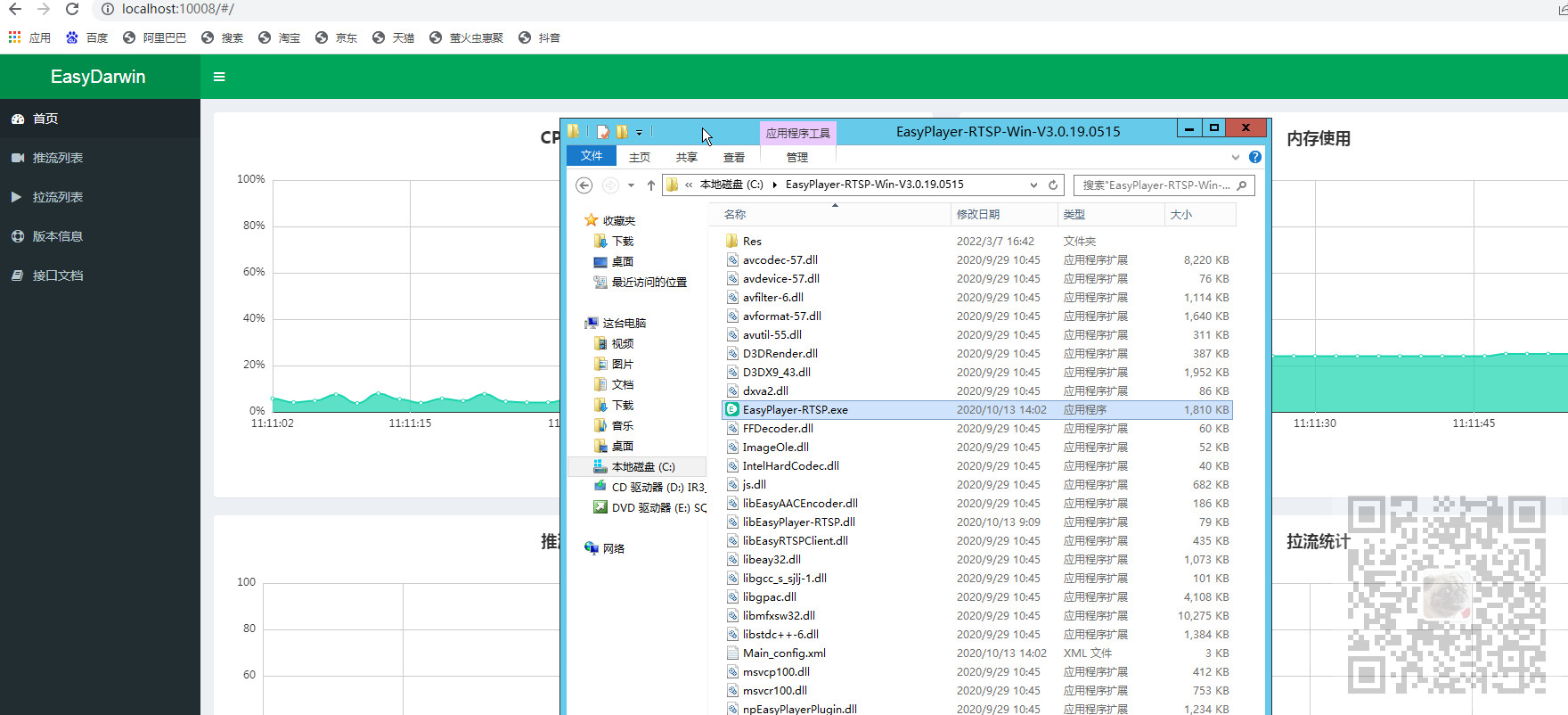Click browser reload button
Viewport: 1568px width, 715px height.
[x=72, y=9]
